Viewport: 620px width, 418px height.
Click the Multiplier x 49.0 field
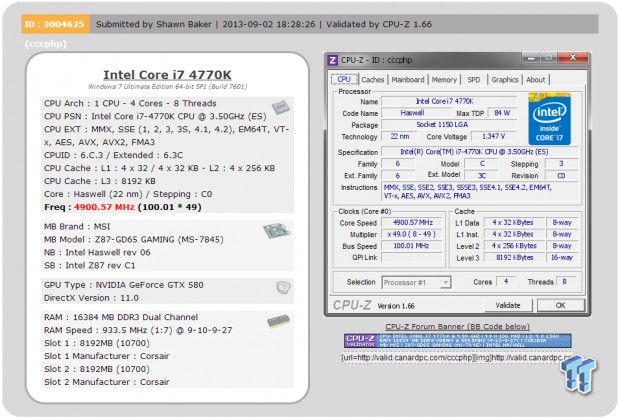tap(412, 234)
